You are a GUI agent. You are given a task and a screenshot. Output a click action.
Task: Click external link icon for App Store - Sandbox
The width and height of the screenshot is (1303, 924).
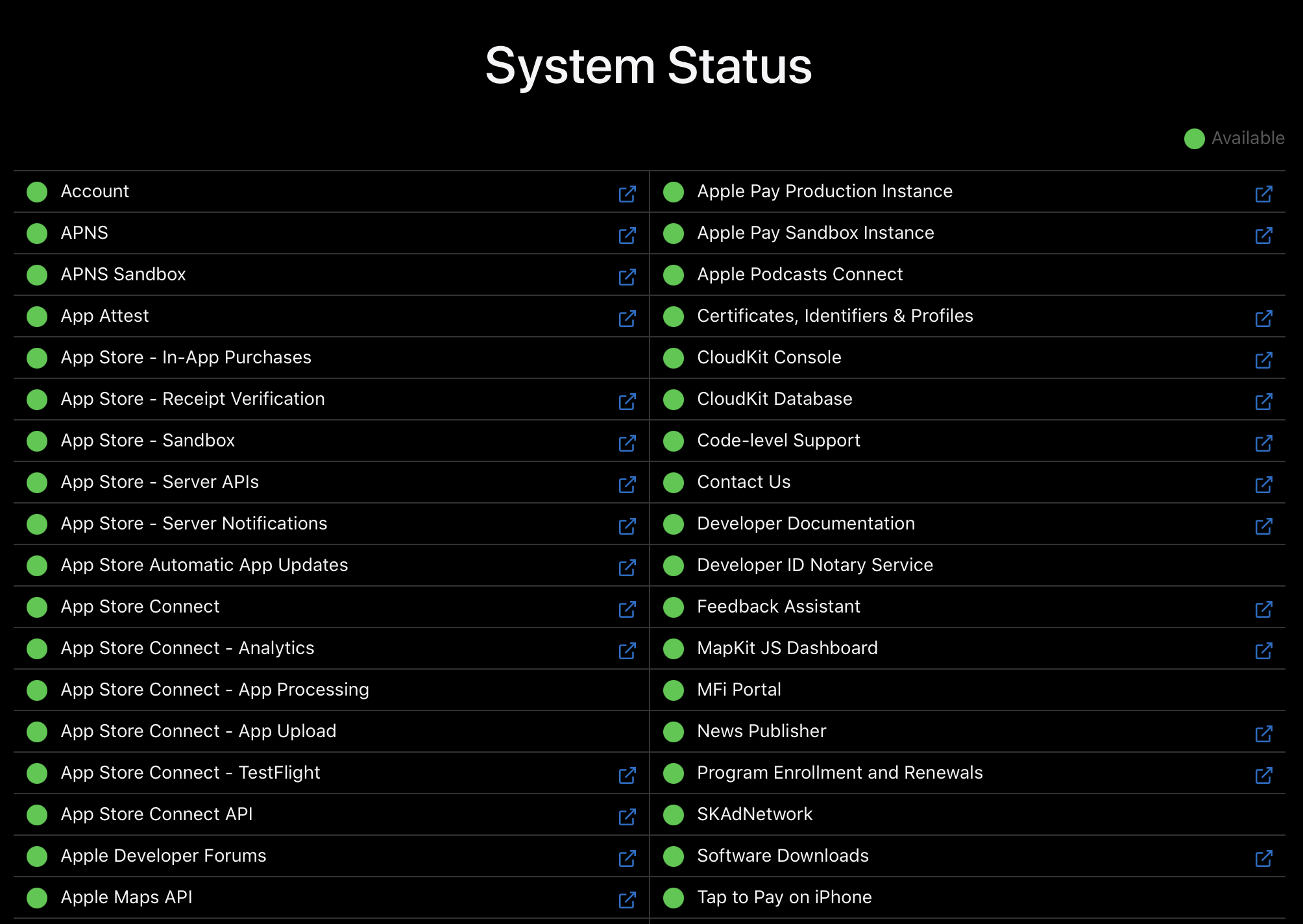627,443
